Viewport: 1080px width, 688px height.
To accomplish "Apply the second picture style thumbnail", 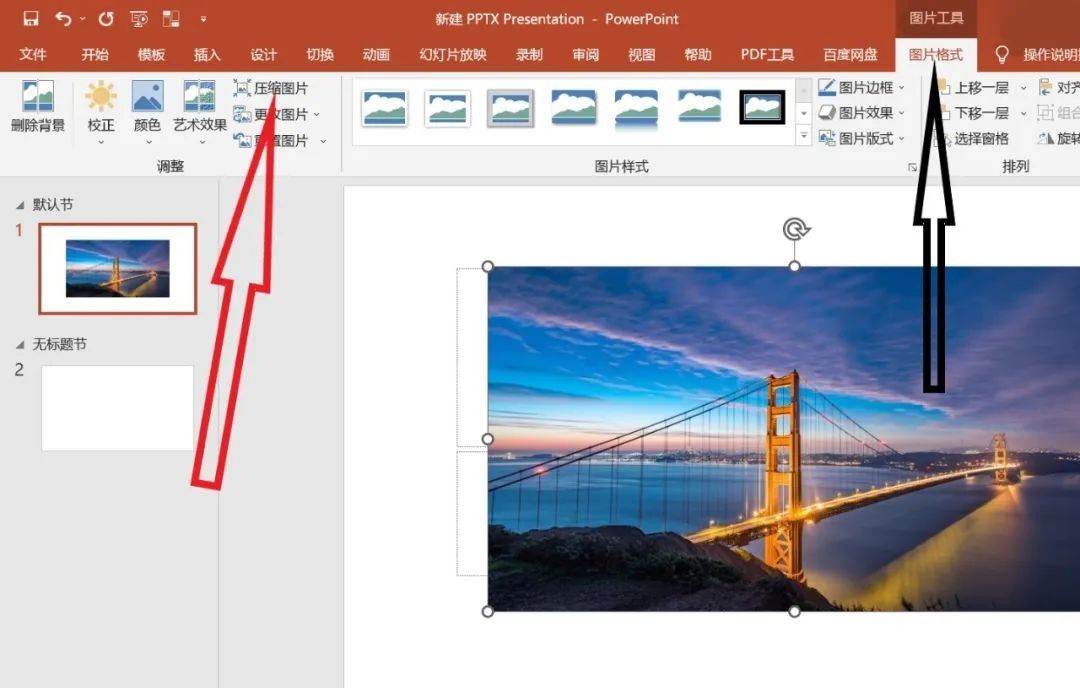I will click(448, 108).
